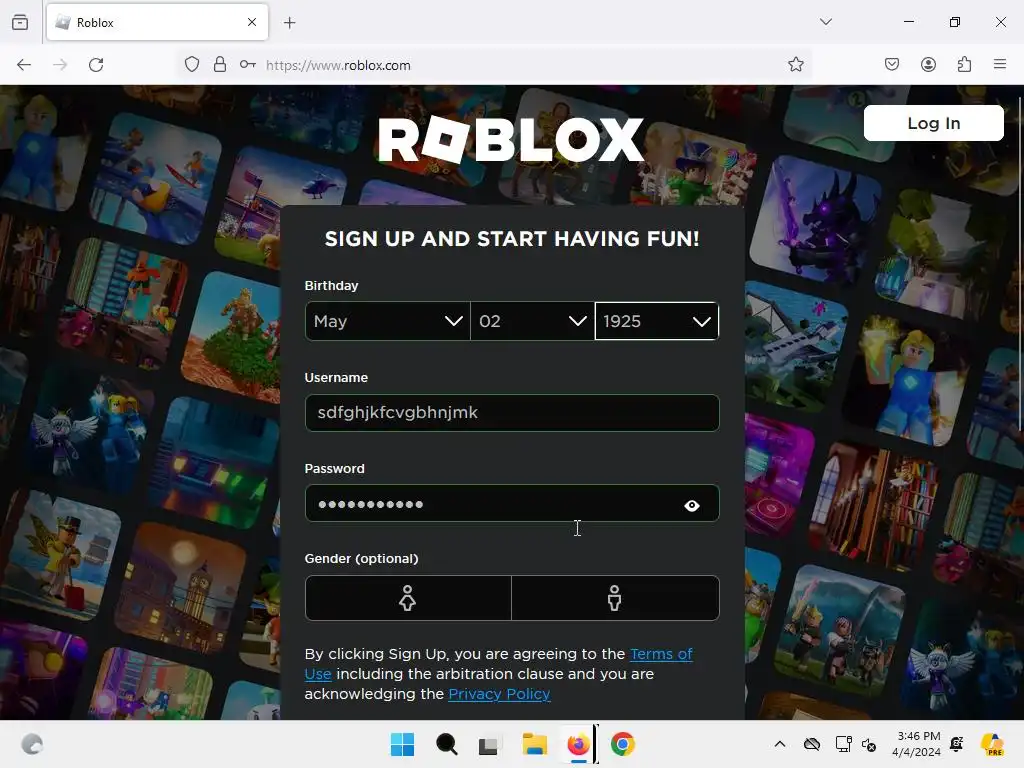Image resolution: width=1024 pixels, height=768 pixels.
Task: Click the Password input field
Action: [x=512, y=504]
